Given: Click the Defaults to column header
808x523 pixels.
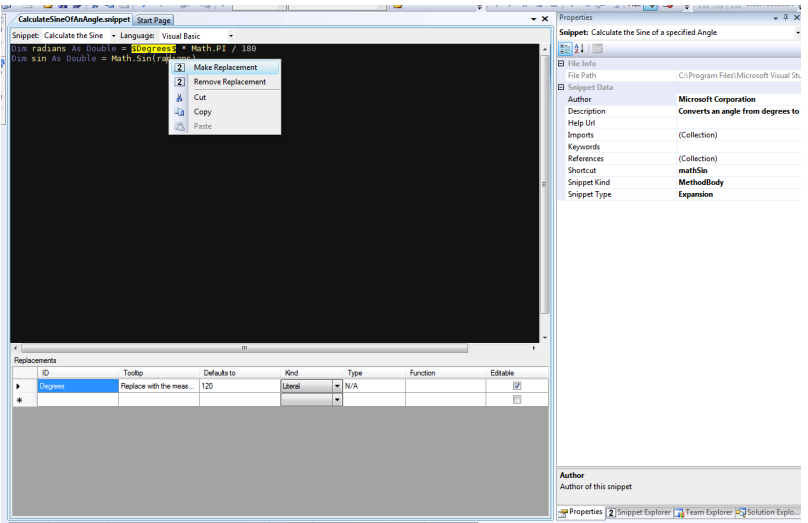Looking at the screenshot, I should point(240,373).
